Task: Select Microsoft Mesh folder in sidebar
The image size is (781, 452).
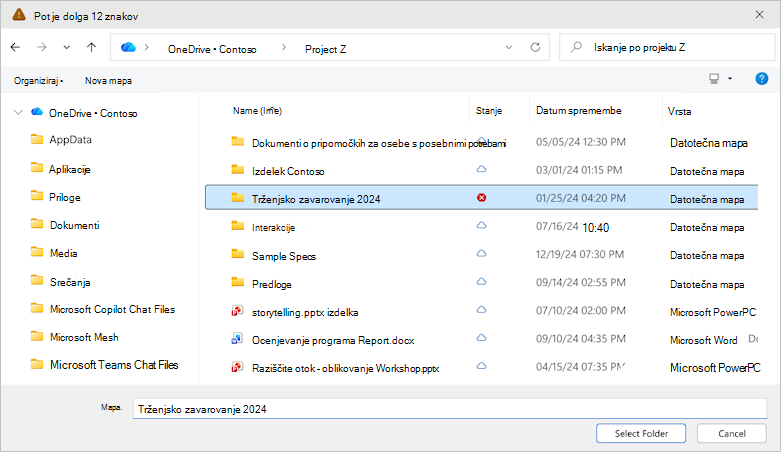Action: pos(84,337)
